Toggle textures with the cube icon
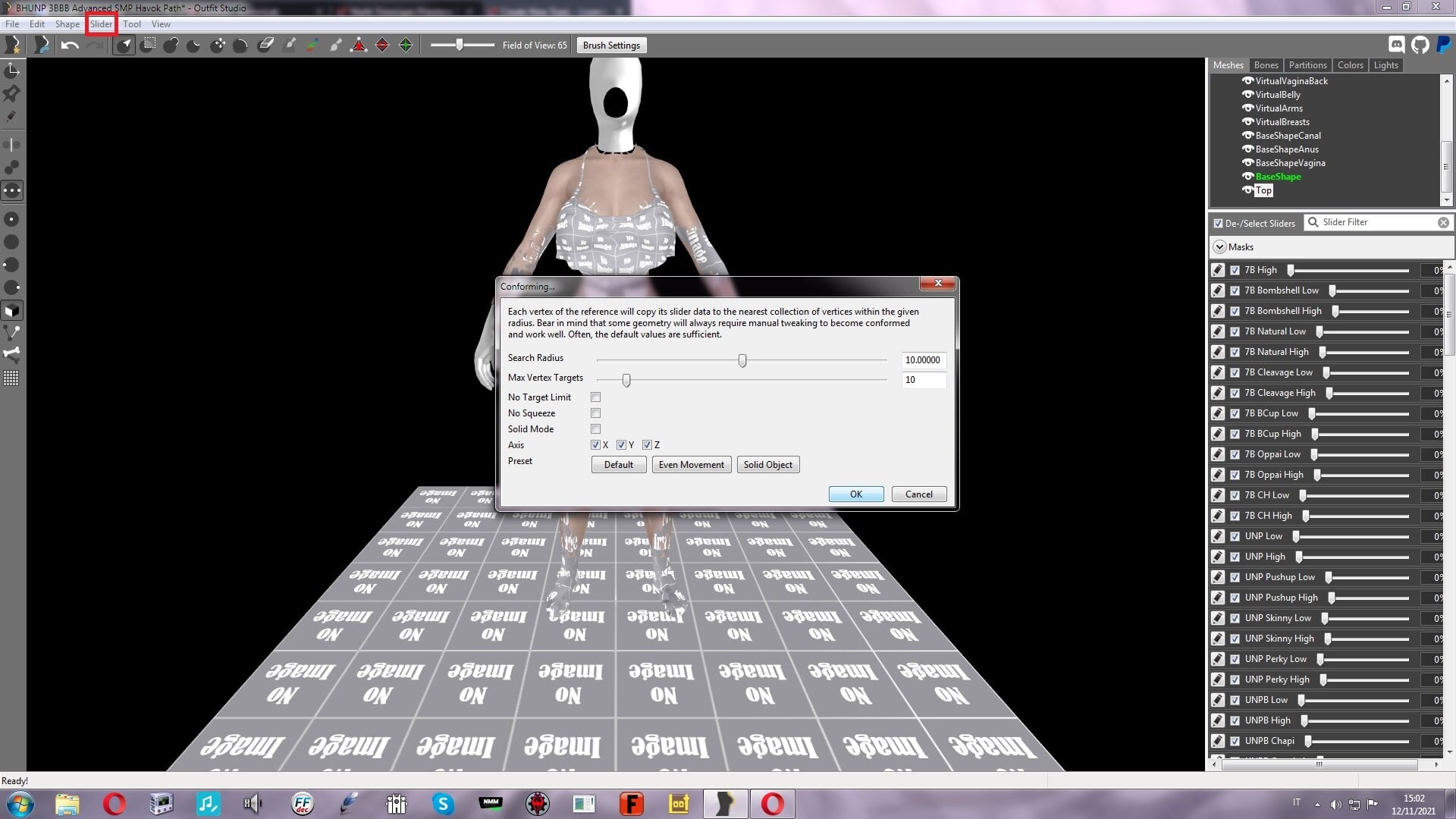The image size is (1456, 819). [12, 310]
